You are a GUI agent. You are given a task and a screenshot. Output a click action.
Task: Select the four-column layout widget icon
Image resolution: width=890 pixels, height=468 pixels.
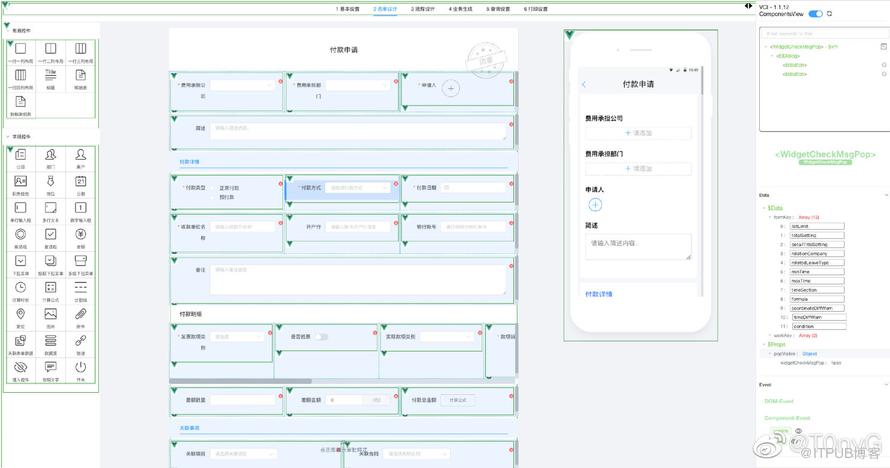(20, 75)
